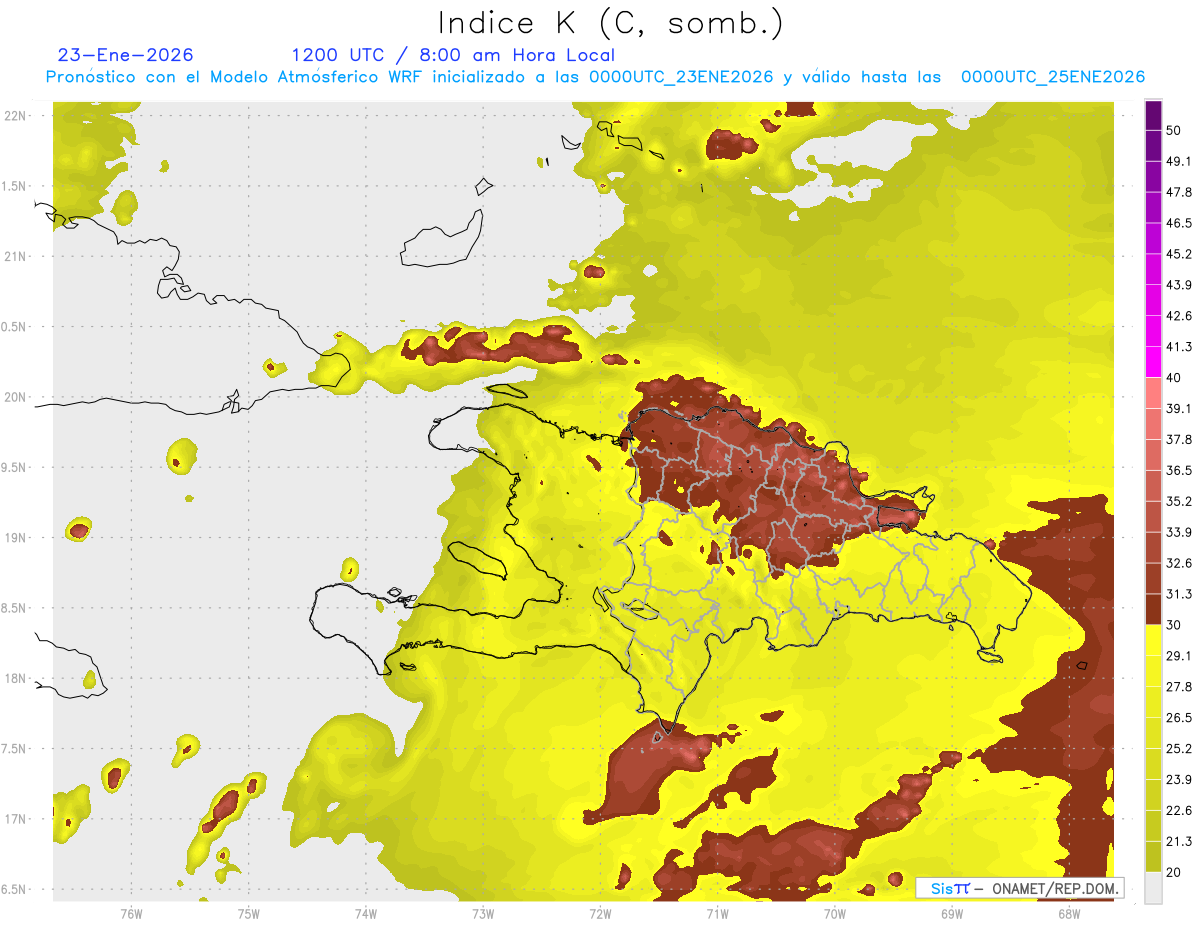Image resolution: width=1200 pixels, height=927 pixels.
Task: Select the dark brown swatch between 31.3 and 30
Action: point(1153,609)
